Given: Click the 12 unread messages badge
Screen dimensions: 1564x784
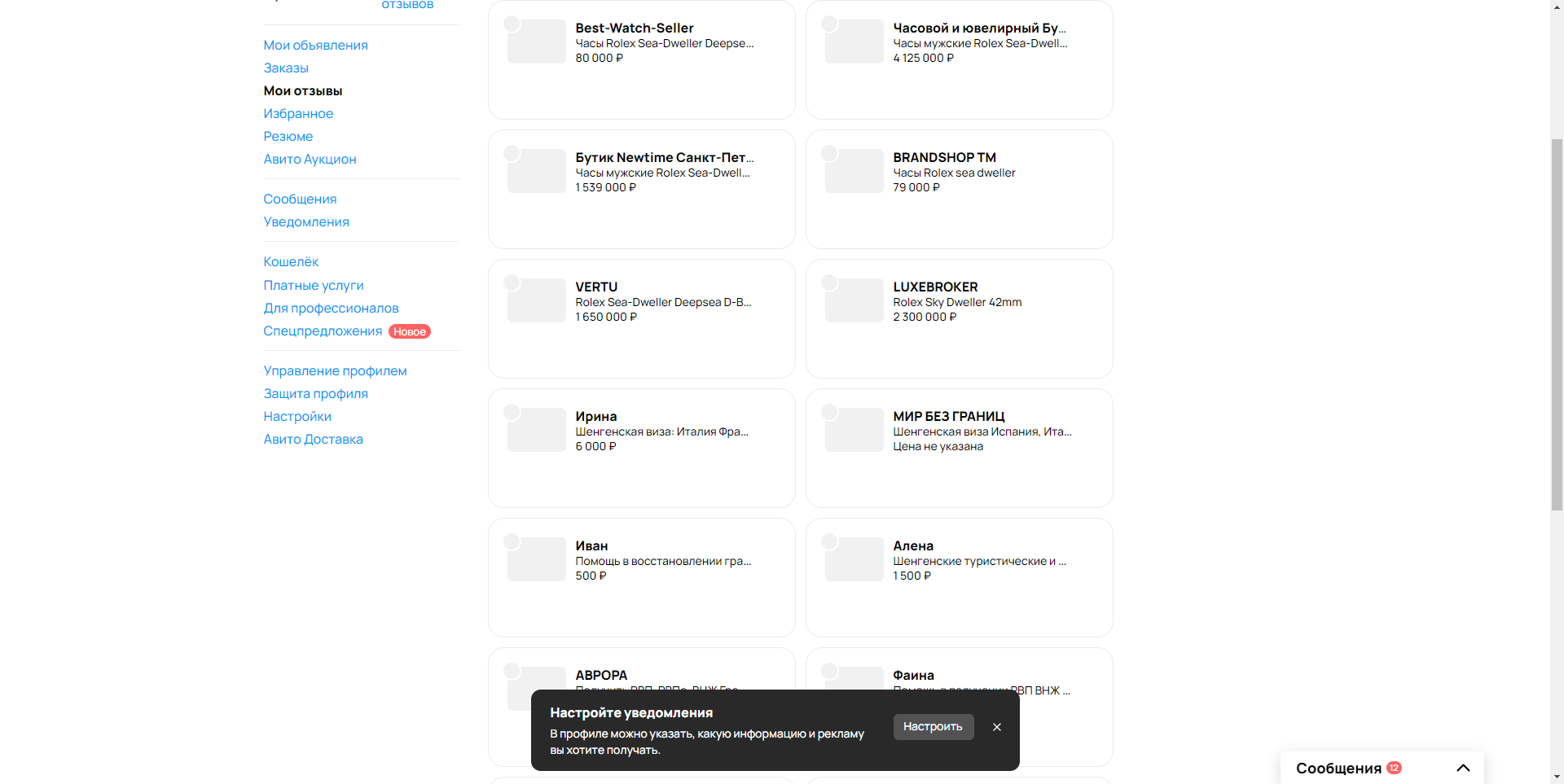Looking at the screenshot, I should pos(1395,768).
